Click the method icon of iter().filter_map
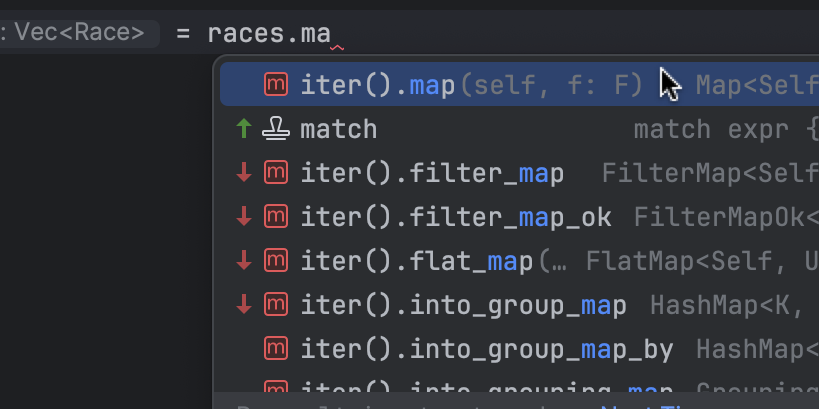819x409 pixels. pos(275,173)
